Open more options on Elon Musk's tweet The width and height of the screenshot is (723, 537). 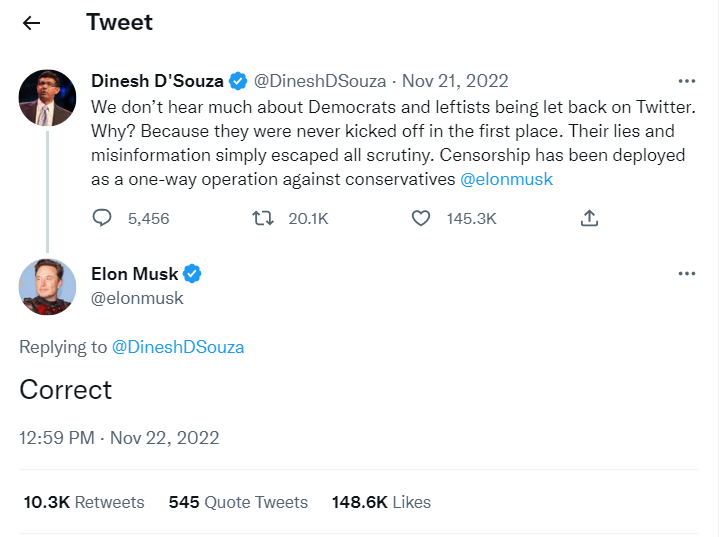click(686, 273)
